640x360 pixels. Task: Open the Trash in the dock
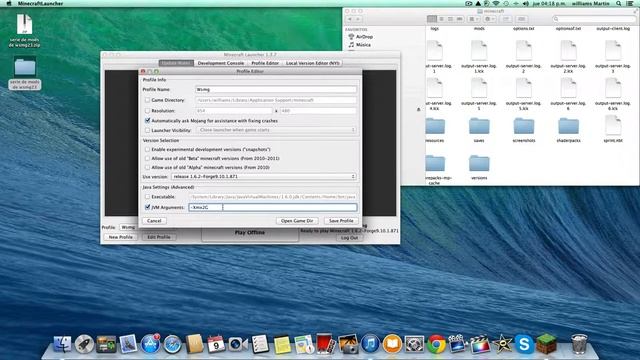point(579,344)
